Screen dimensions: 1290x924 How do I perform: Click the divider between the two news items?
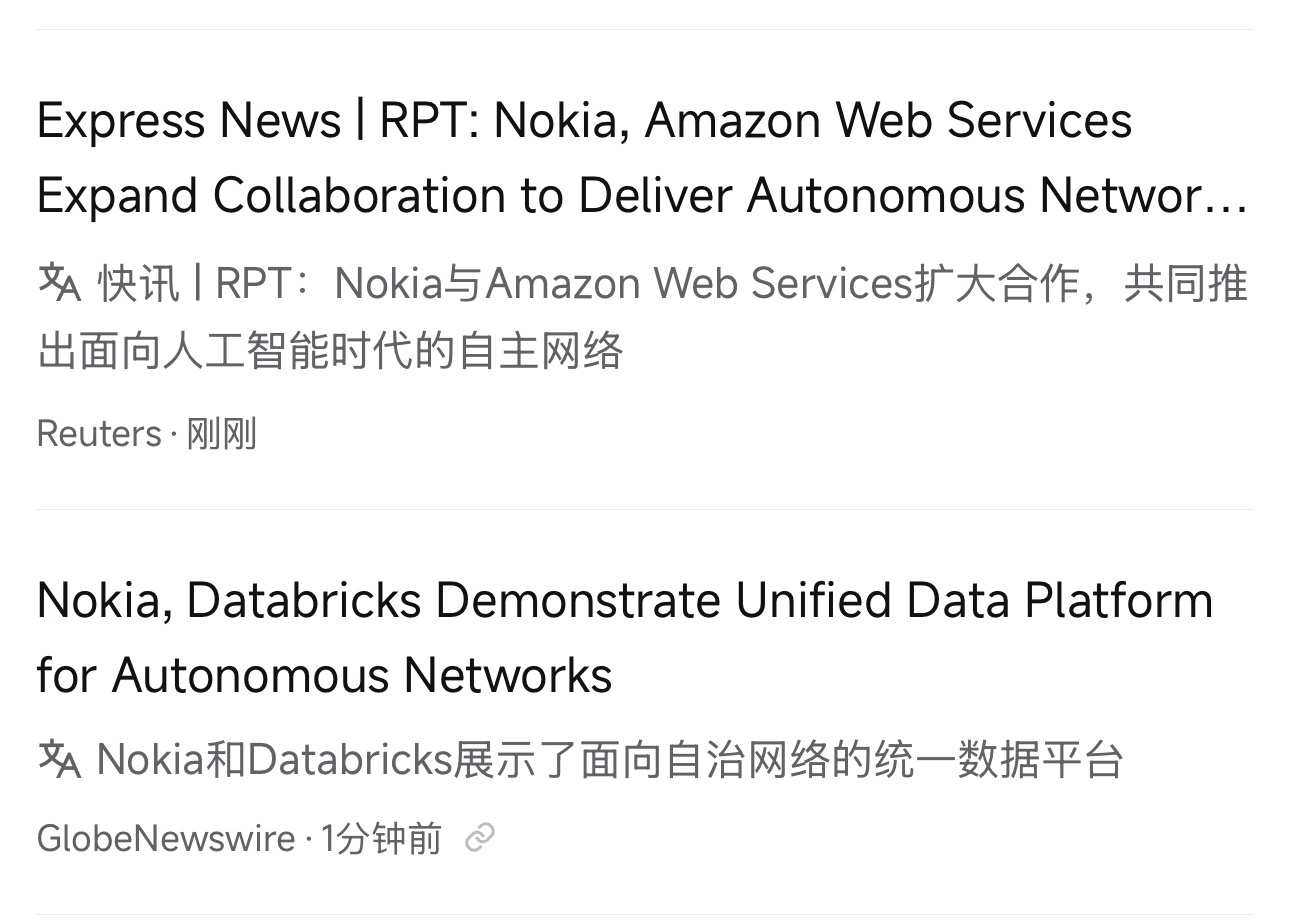(x=644, y=509)
